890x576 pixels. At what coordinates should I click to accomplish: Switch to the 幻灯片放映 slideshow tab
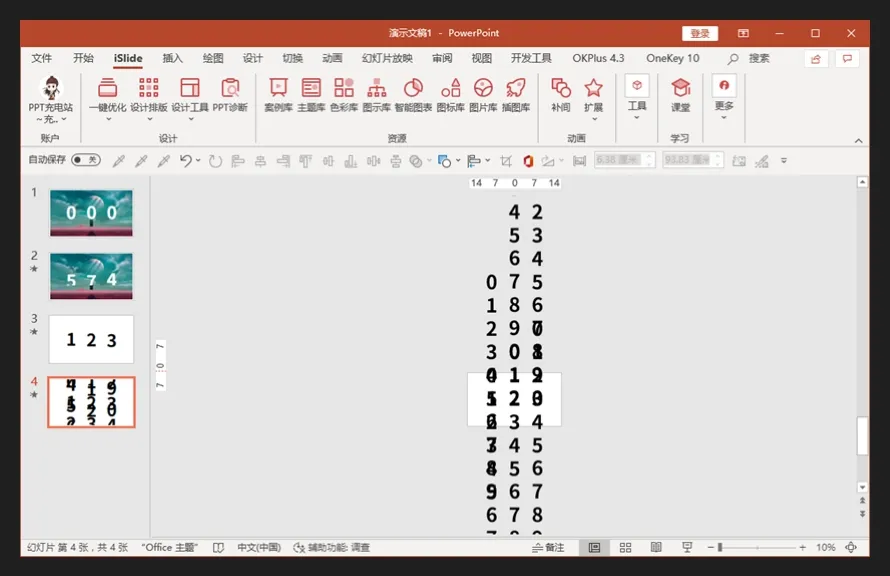(387, 58)
